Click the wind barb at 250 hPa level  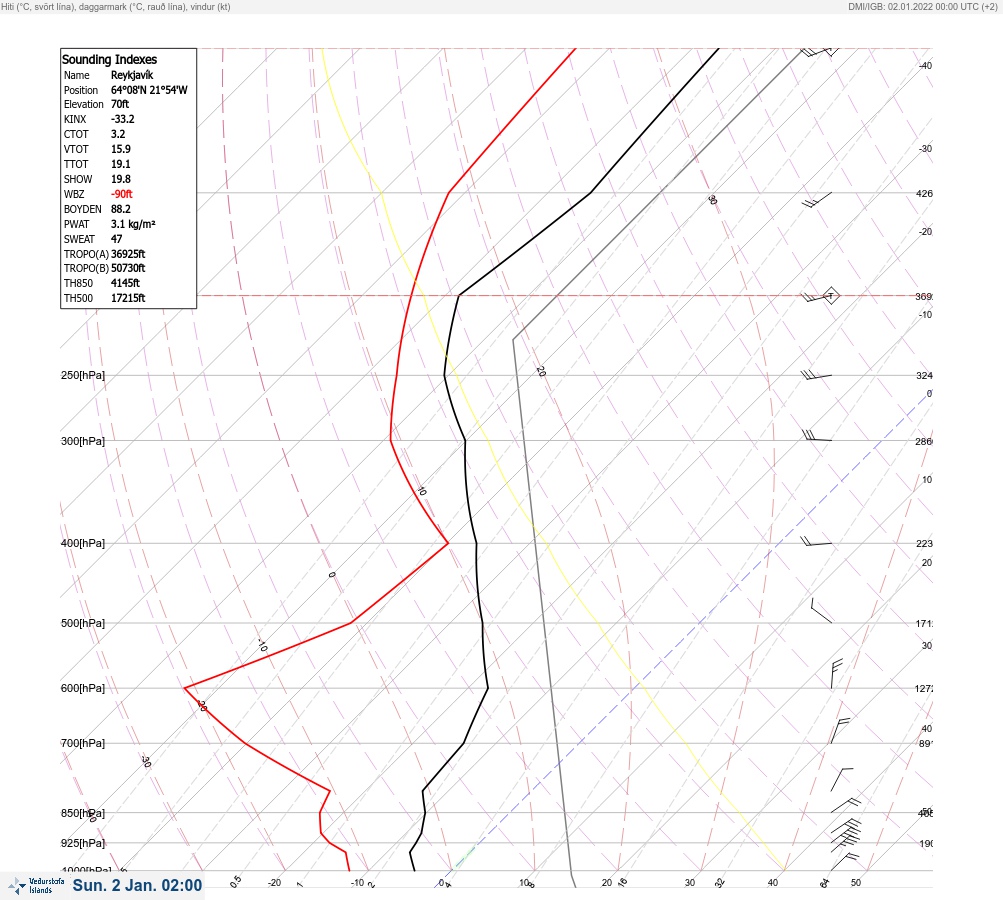pos(816,375)
